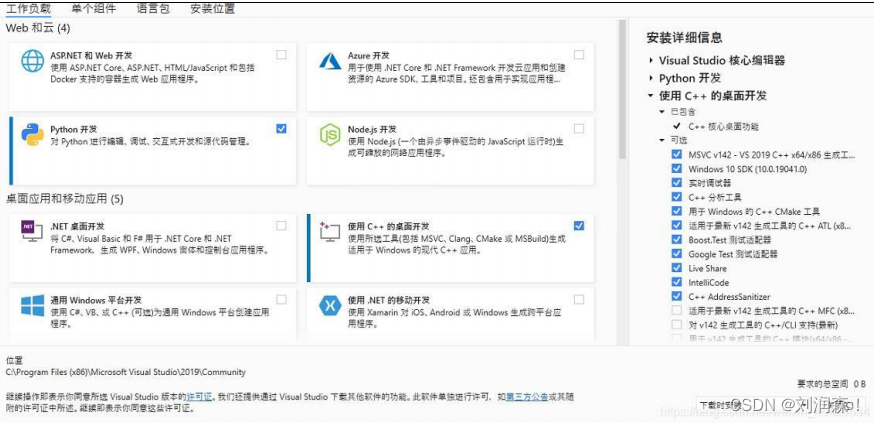Click the Universal Windows Platform logo icon
Image resolution: width=874 pixels, height=423 pixels.
pos(32,305)
